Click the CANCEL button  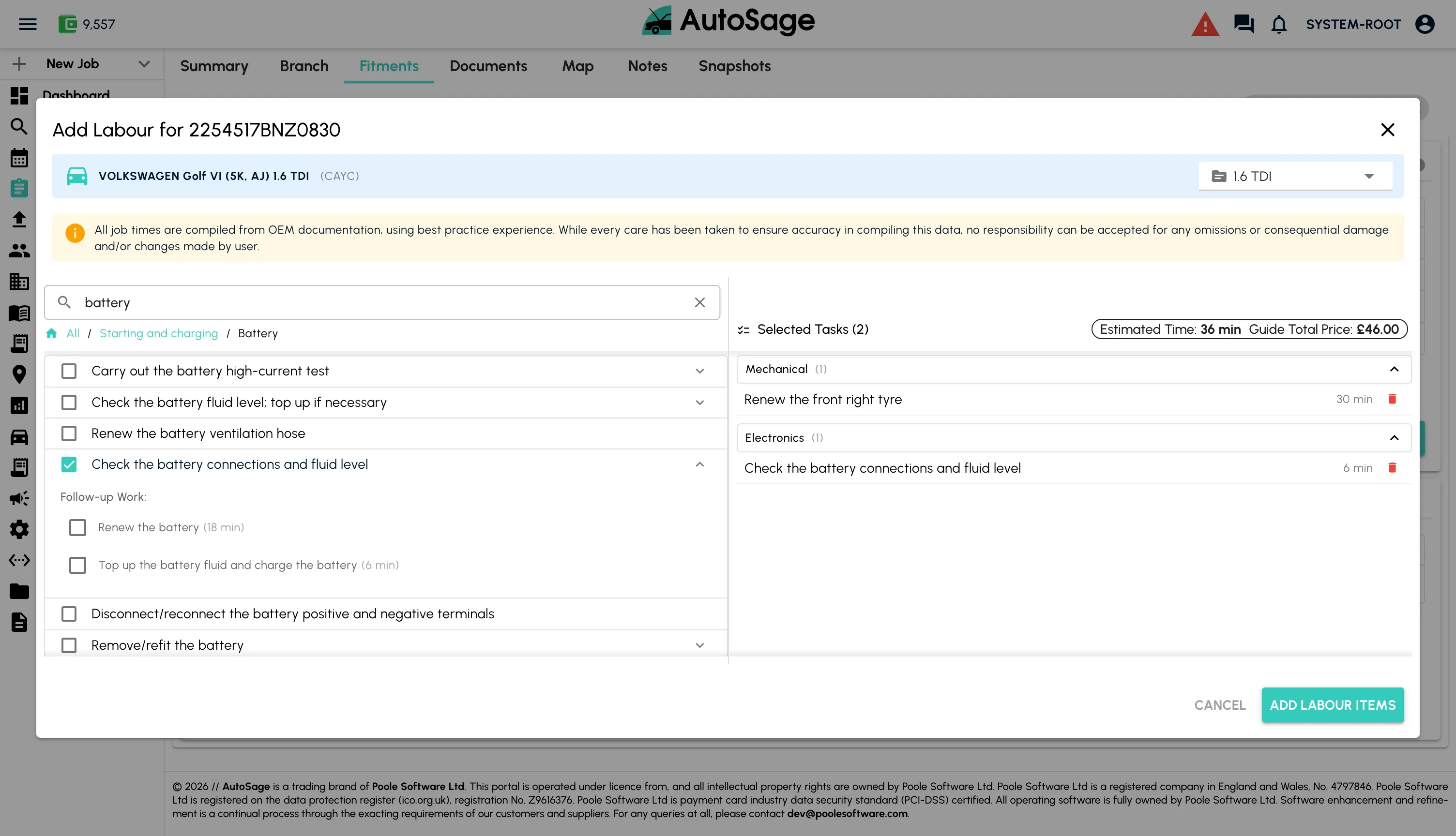[x=1220, y=705]
